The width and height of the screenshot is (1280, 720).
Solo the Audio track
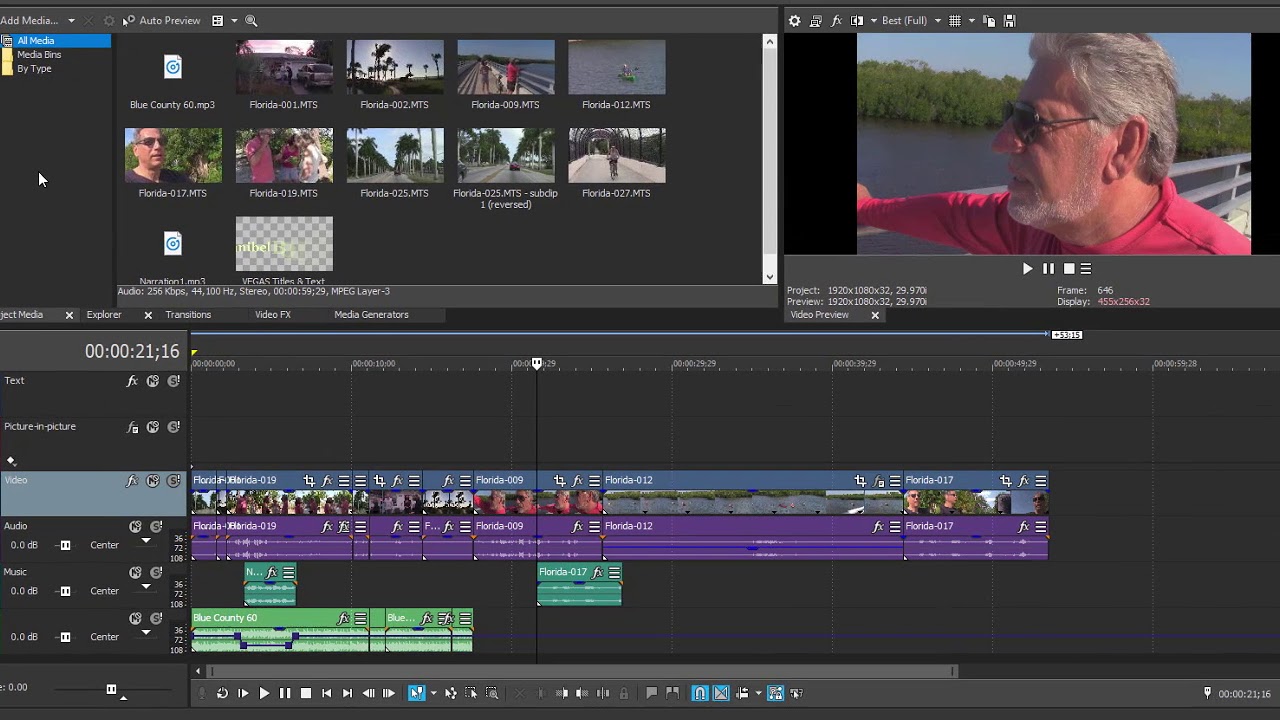point(156,527)
